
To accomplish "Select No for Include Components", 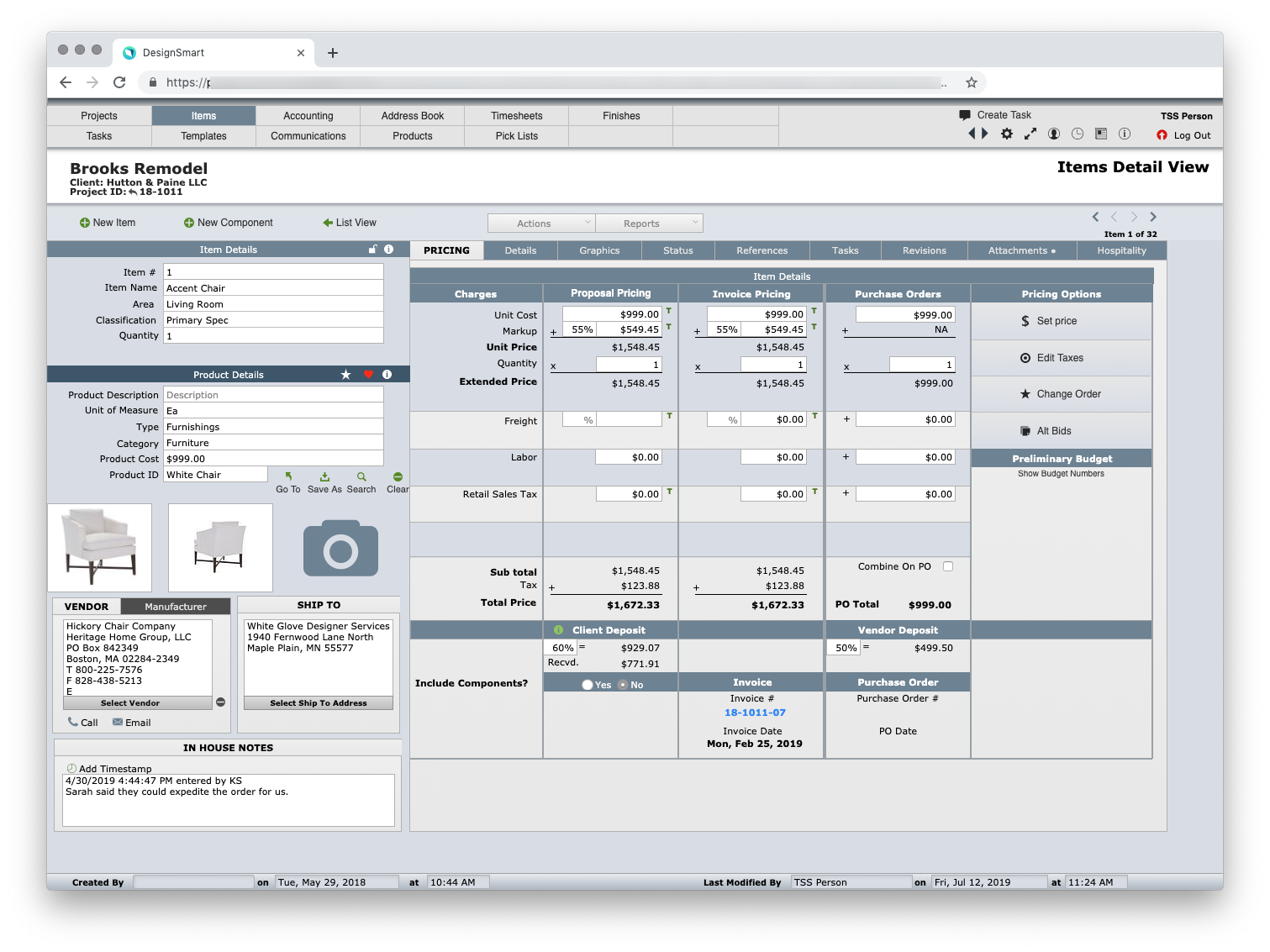I will point(623,685).
